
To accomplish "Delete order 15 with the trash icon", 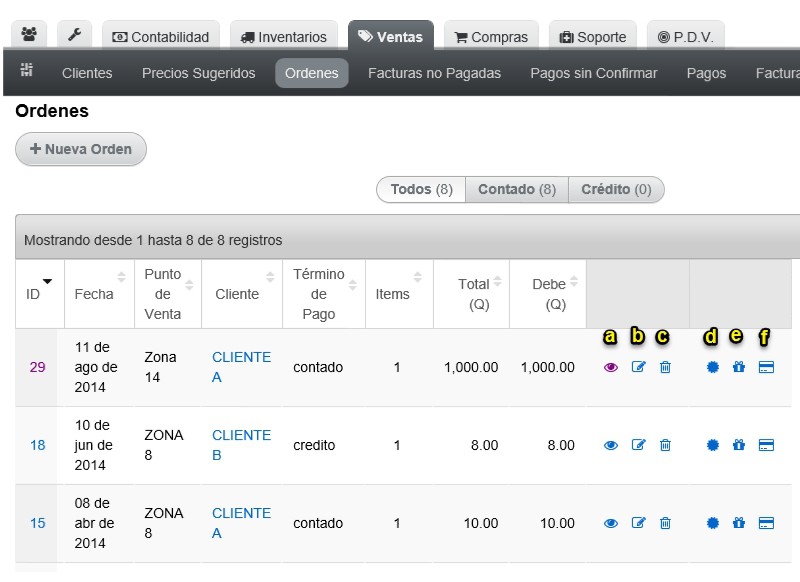I will tap(665, 523).
